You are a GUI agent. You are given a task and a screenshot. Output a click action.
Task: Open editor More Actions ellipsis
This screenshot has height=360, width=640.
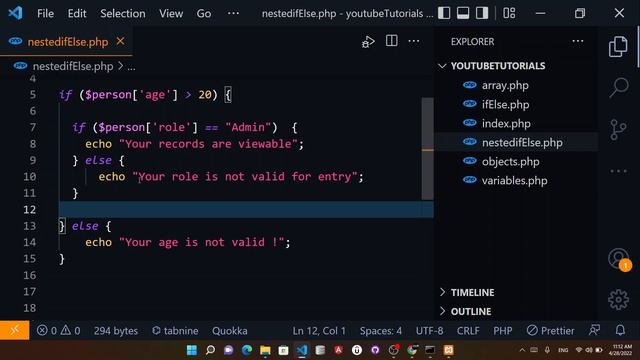(x=414, y=41)
